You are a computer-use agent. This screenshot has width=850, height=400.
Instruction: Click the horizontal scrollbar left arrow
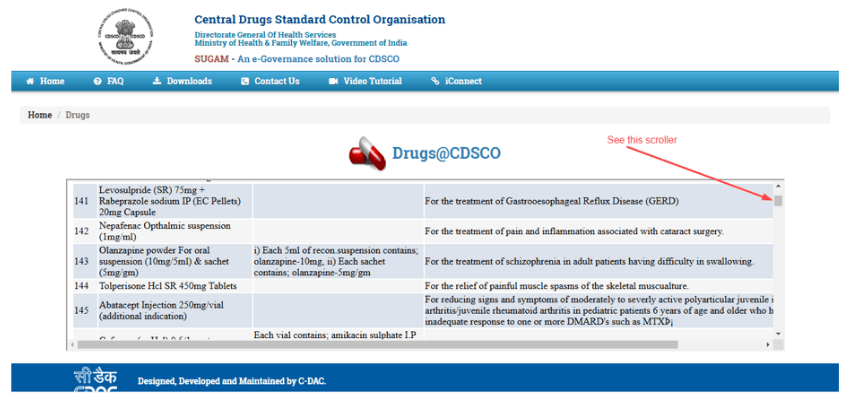point(72,345)
